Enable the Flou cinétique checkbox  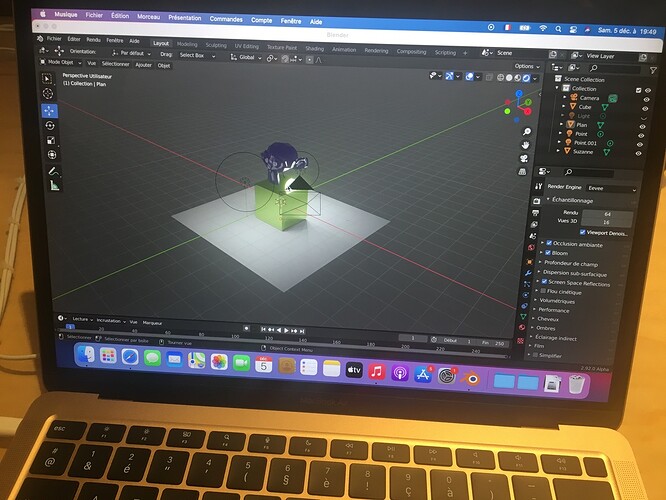click(543, 291)
